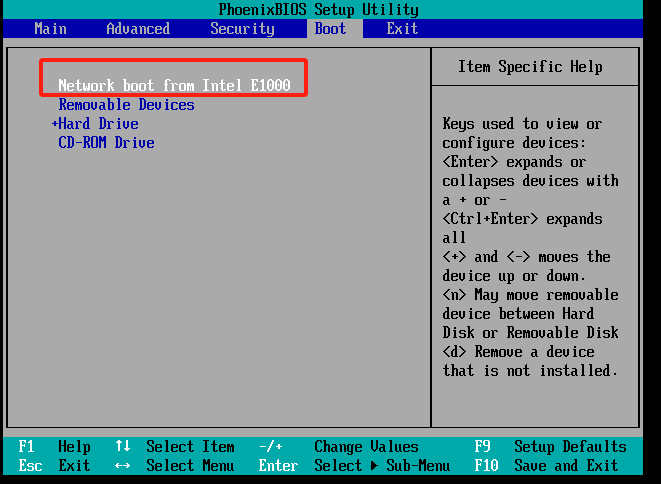Click the "<d> Remove a device" help line
Viewport: 661px width, 484px height.
(x=518, y=352)
